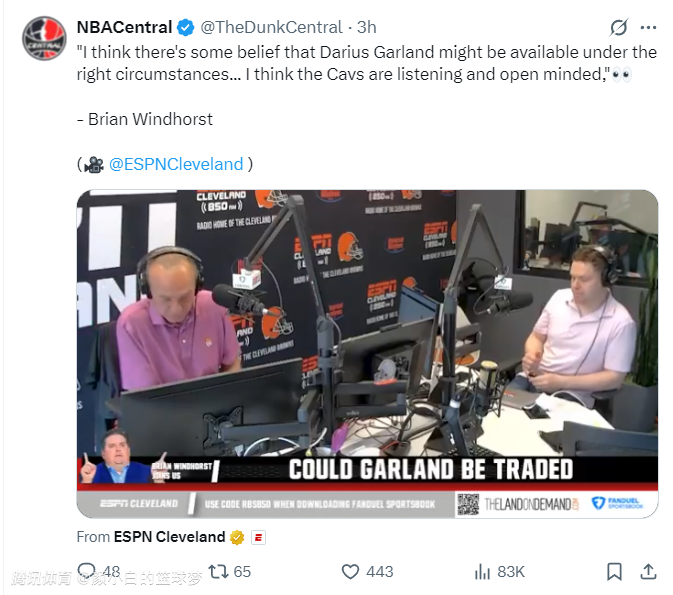View post analytics bar chart icon
This screenshot has height=595, width=673.
(x=482, y=572)
